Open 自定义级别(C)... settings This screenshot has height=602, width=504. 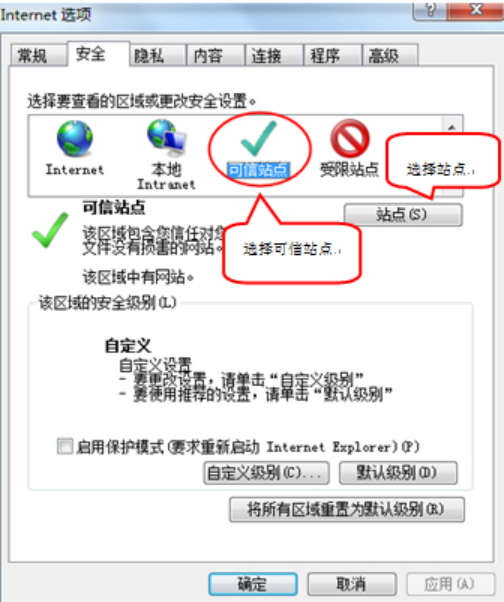[x=266, y=473]
